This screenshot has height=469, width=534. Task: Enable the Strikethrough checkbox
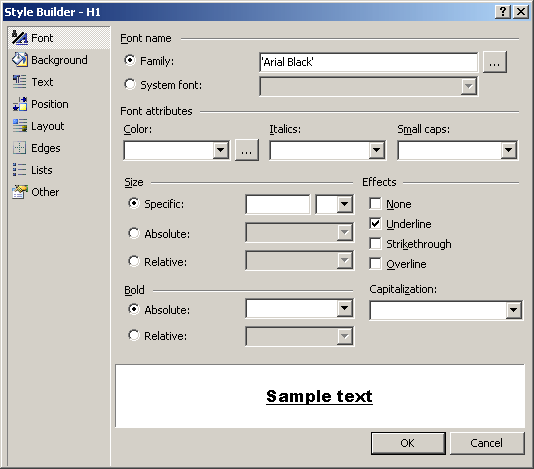(375, 244)
